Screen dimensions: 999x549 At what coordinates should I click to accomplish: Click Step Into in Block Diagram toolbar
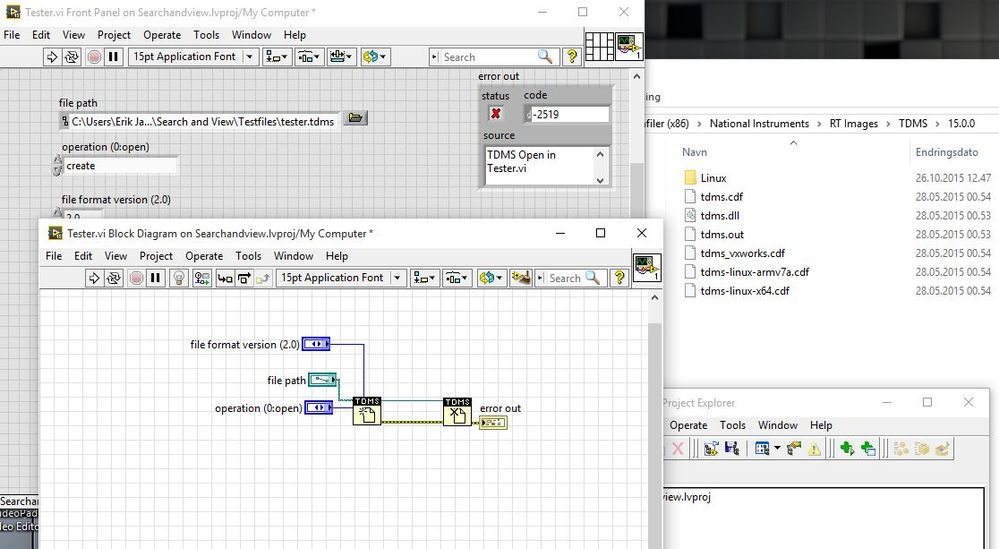[x=225, y=278]
